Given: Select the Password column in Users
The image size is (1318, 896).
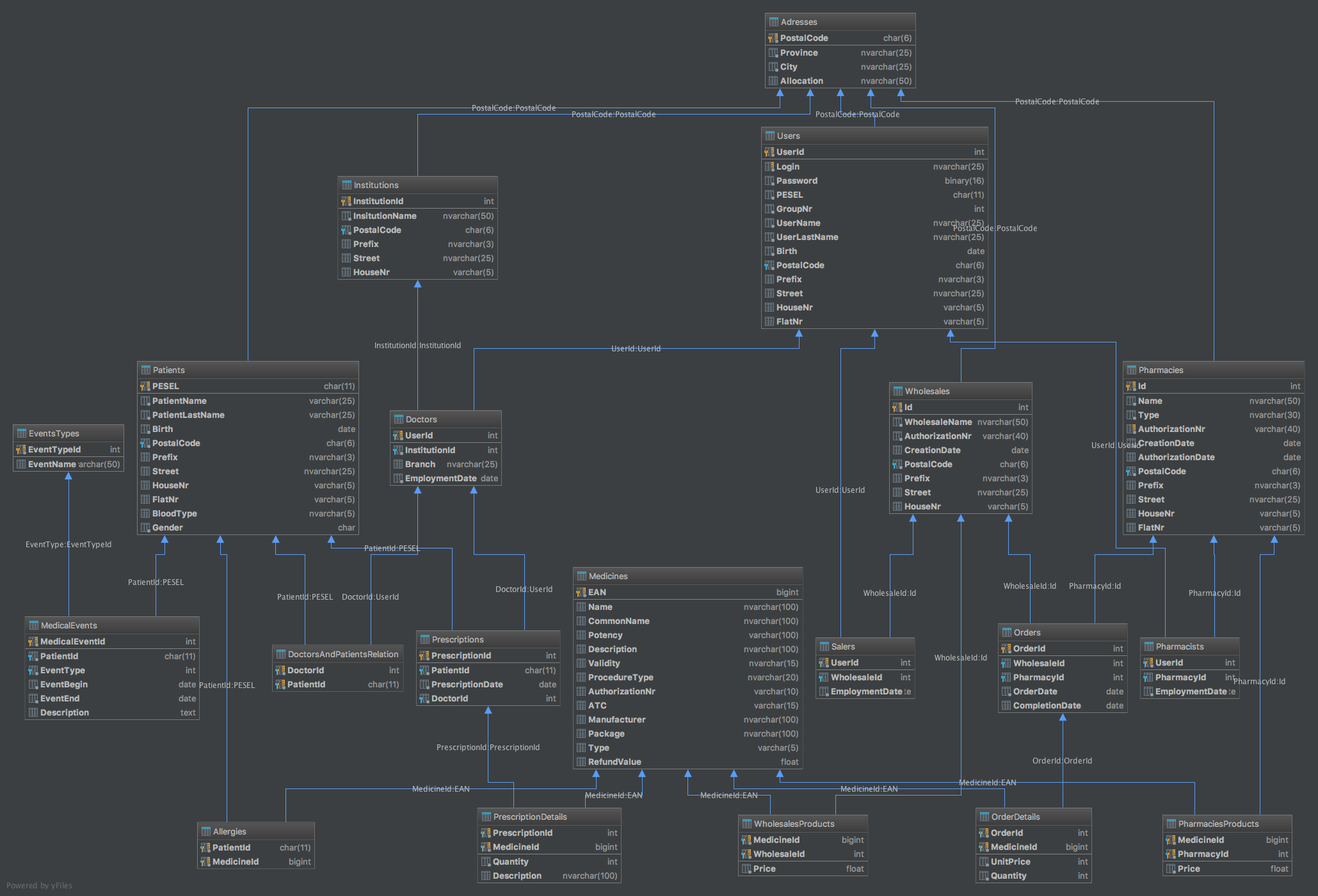Looking at the screenshot, I should pyautogui.click(x=796, y=181).
